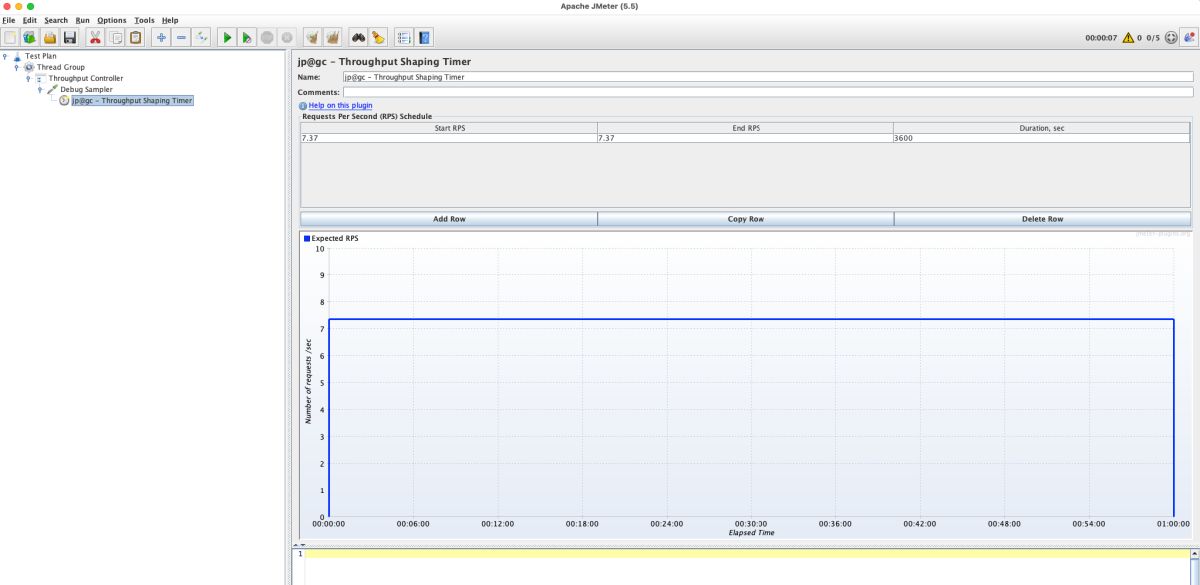Click the Stop test icon
Image resolution: width=1200 pixels, height=585 pixels.
pos(267,37)
